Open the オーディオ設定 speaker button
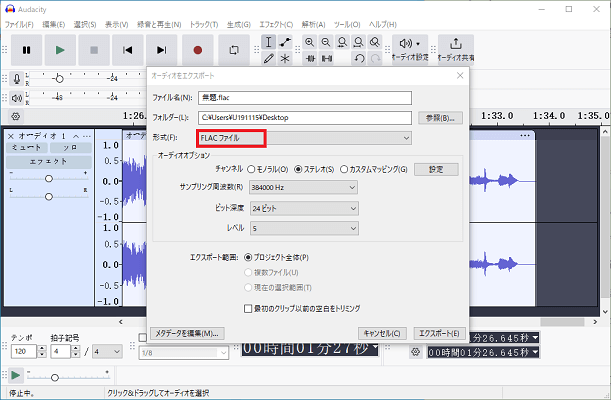Viewport: 611px width, 400px height. [410, 49]
